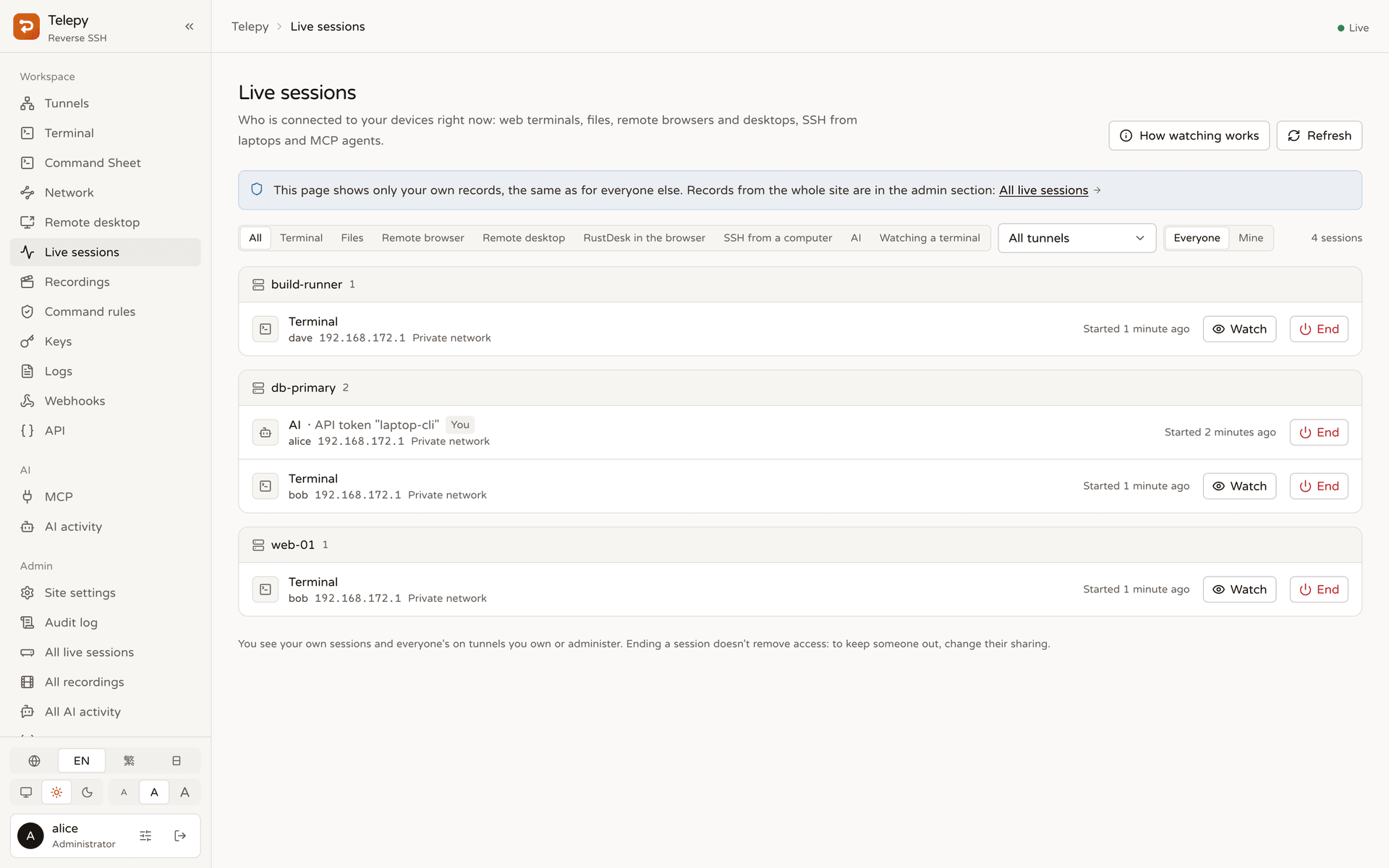Open the All tunnels dropdown
Screen dimensions: 1389x868
click(1076, 238)
